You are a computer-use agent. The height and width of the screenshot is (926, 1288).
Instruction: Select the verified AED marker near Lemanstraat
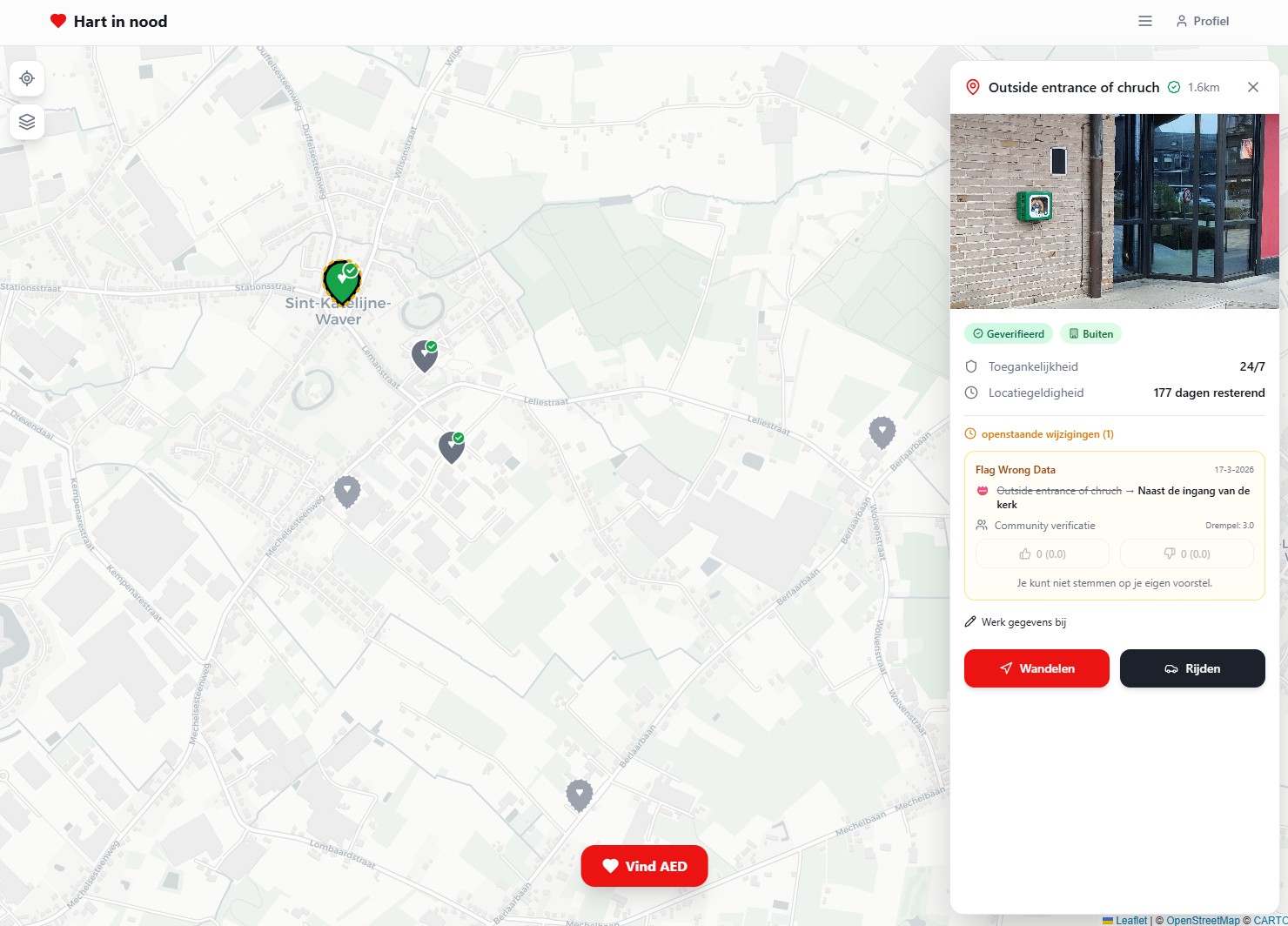(x=424, y=355)
